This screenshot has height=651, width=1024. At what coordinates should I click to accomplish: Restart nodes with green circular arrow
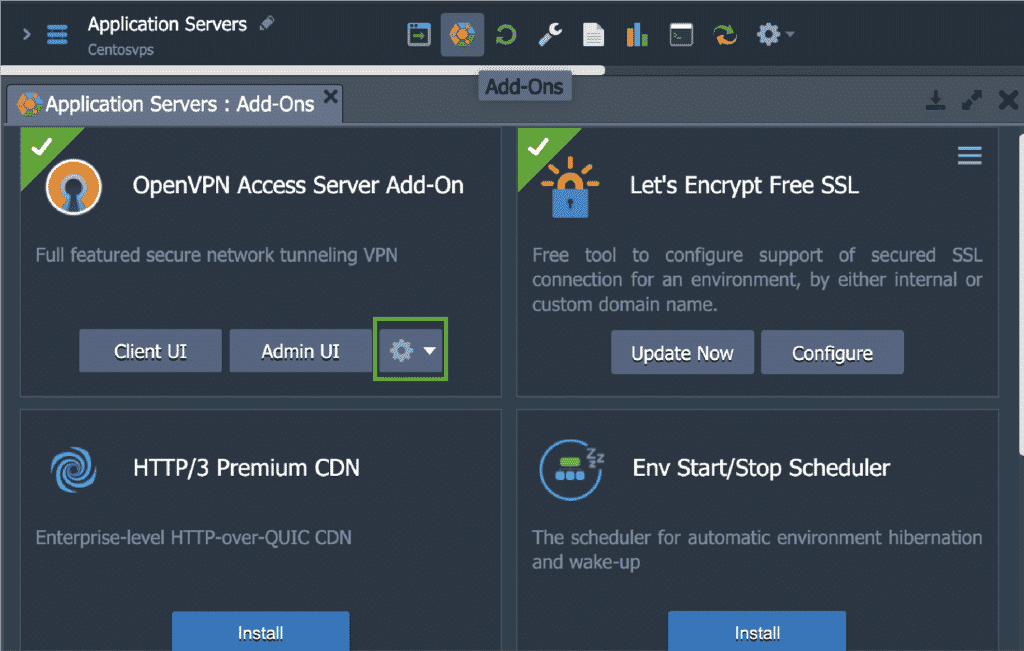click(506, 35)
